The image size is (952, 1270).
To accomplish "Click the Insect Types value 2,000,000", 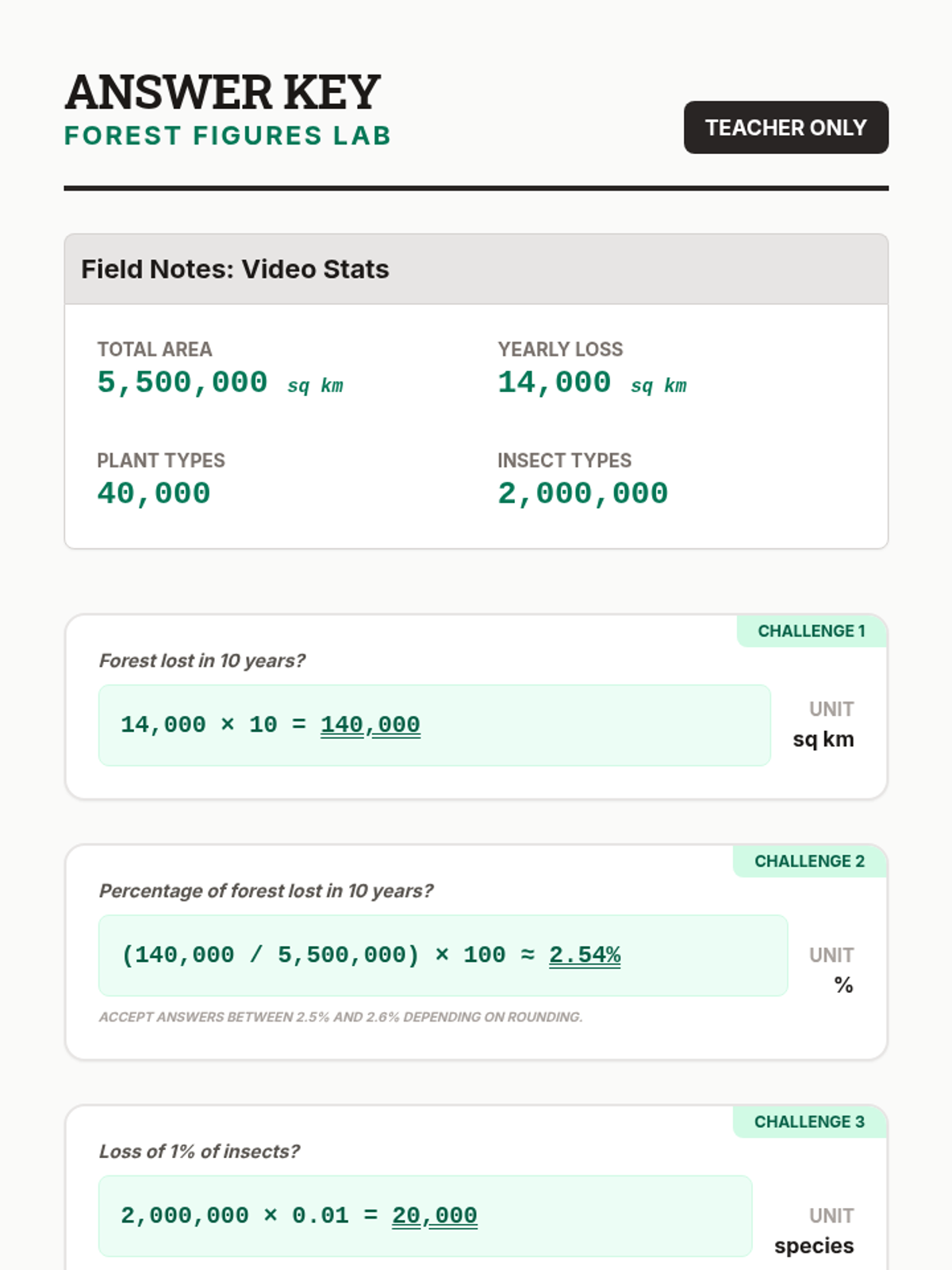I will pyautogui.click(x=583, y=494).
